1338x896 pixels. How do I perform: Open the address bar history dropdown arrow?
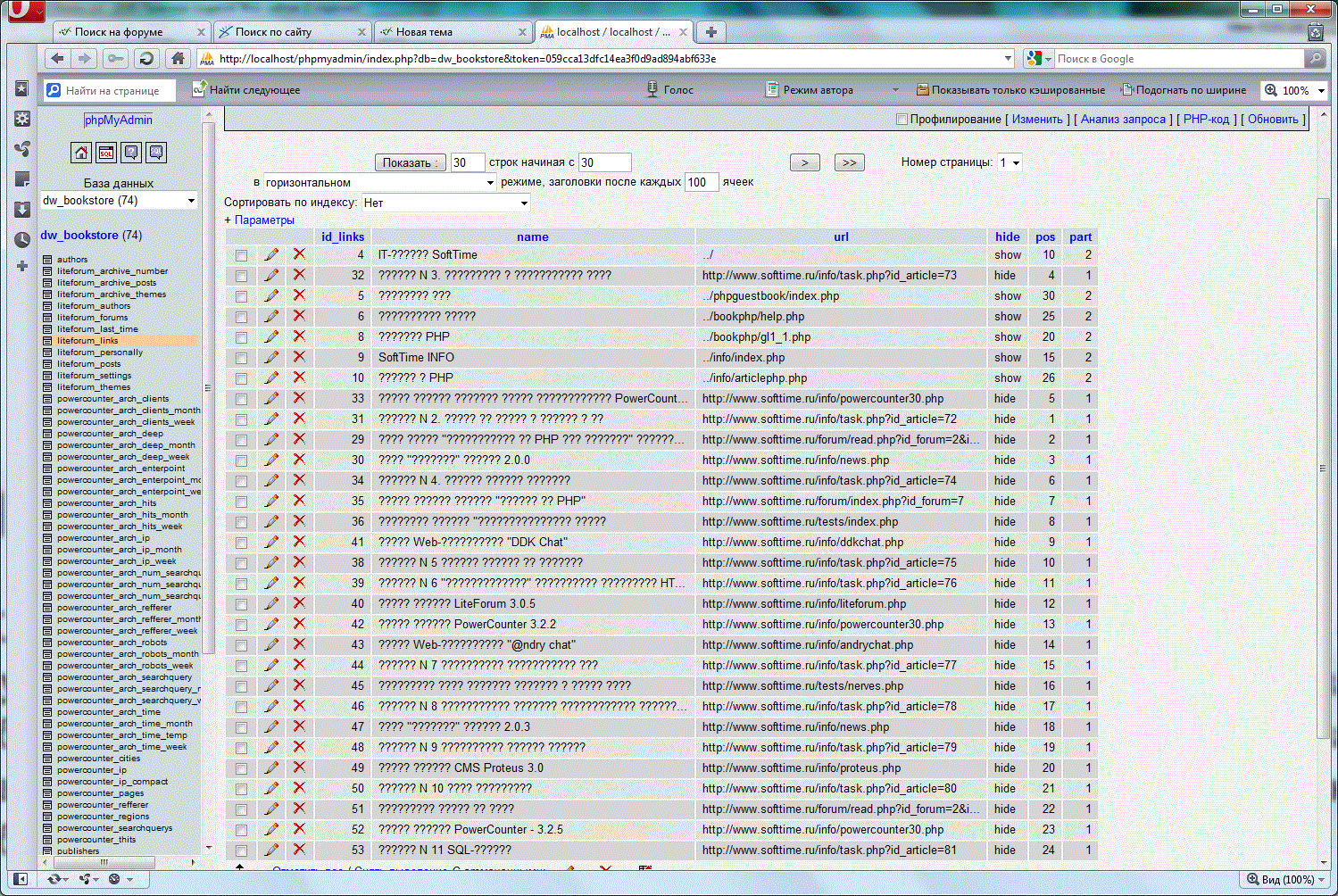(x=1008, y=59)
